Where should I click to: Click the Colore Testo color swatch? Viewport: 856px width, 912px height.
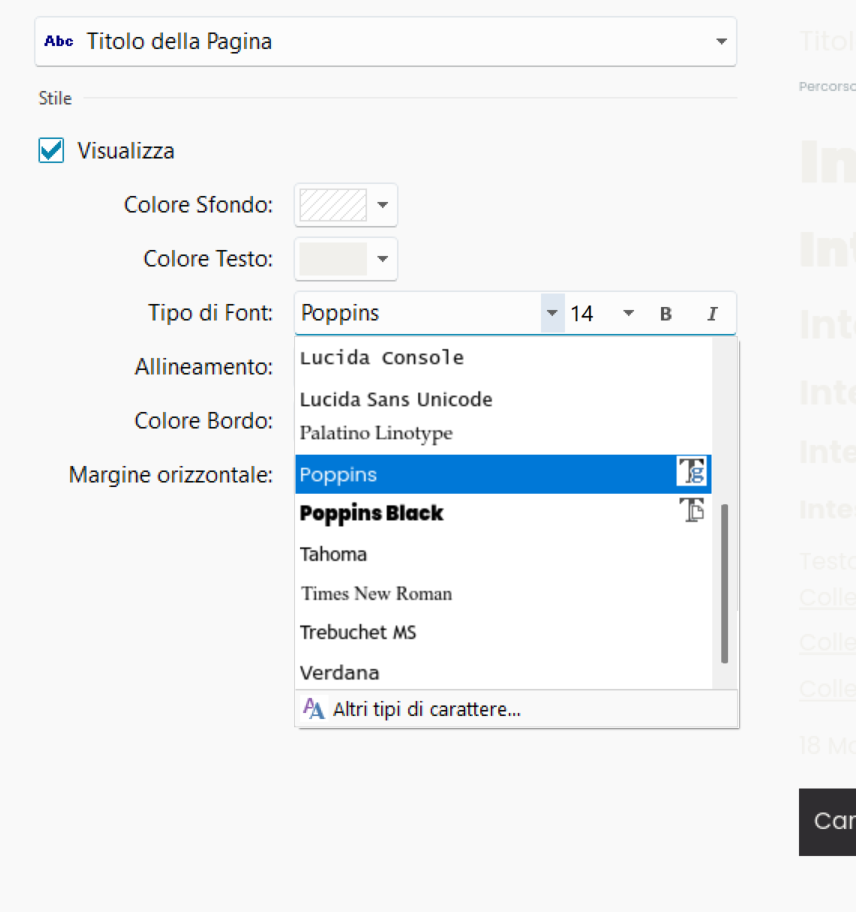(334, 259)
